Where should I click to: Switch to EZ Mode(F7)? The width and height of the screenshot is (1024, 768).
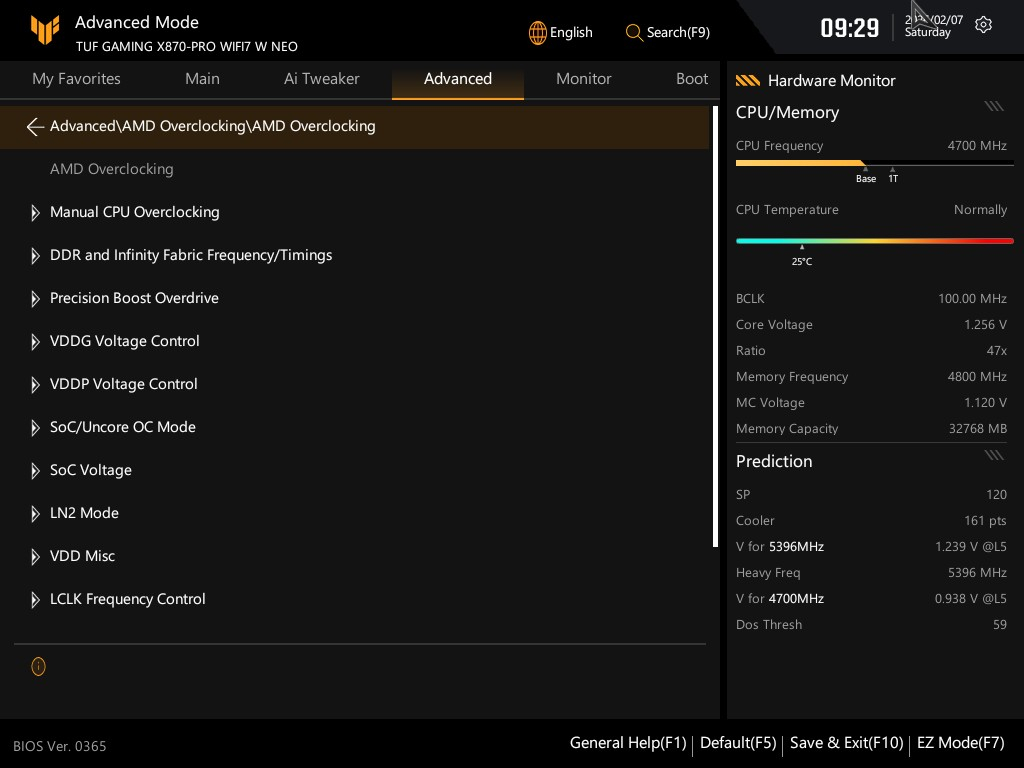[960, 743]
